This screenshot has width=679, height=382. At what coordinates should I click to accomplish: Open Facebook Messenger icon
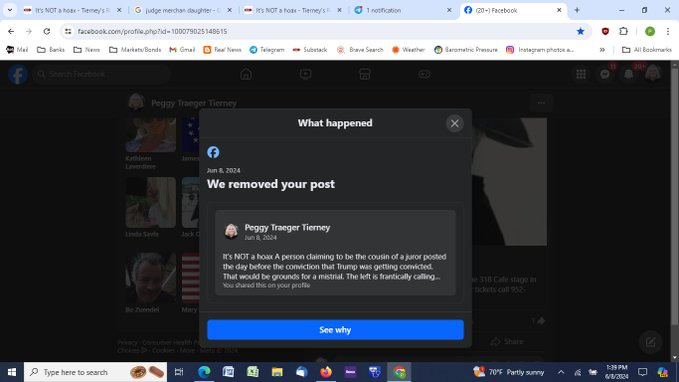pyautogui.click(x=605, y=74)
